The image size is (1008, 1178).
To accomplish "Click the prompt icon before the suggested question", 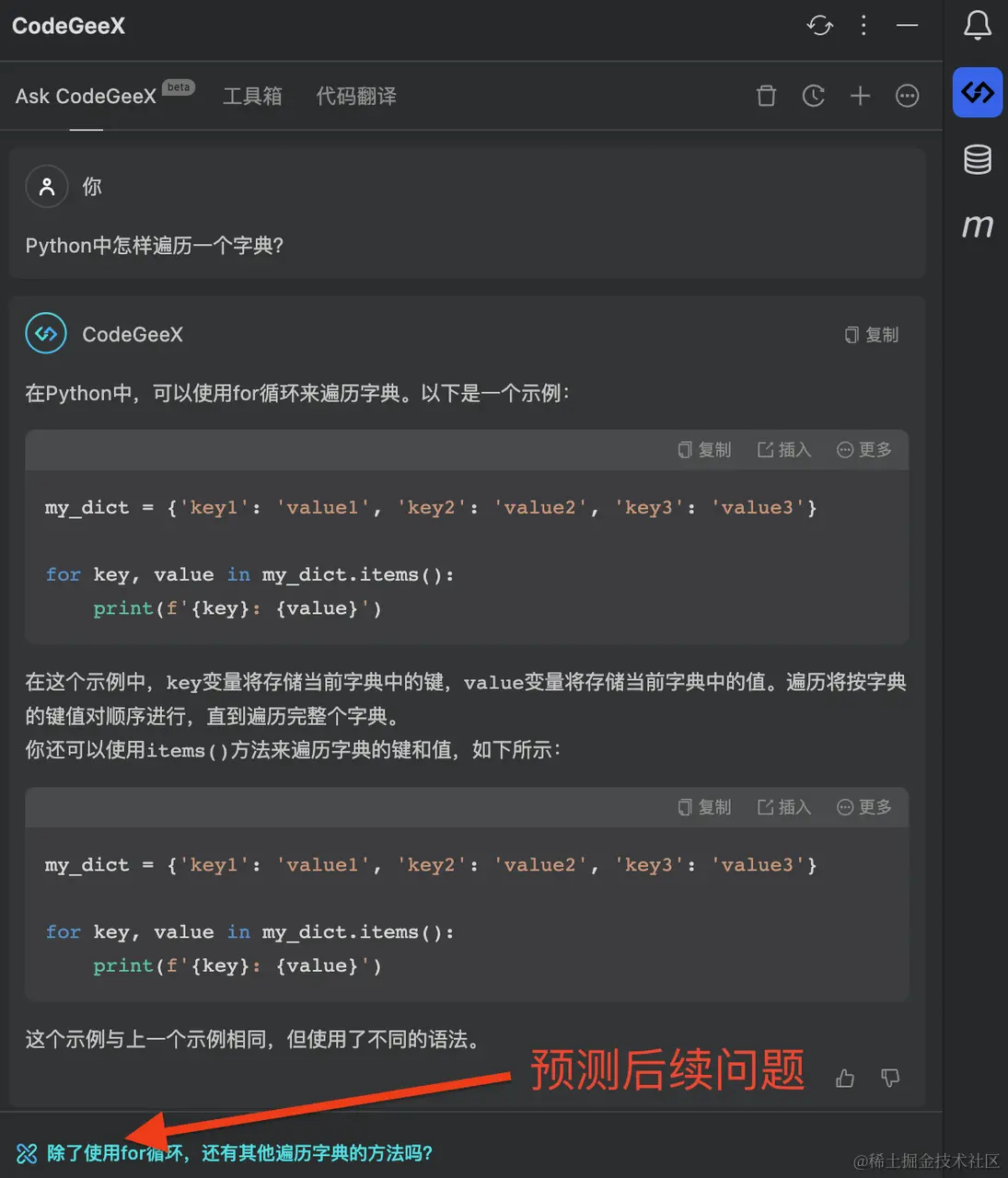I will point(27,1152).
